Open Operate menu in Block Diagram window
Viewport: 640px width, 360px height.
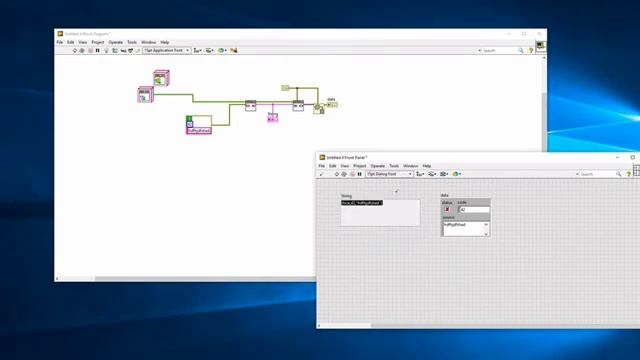coord(116,42)
